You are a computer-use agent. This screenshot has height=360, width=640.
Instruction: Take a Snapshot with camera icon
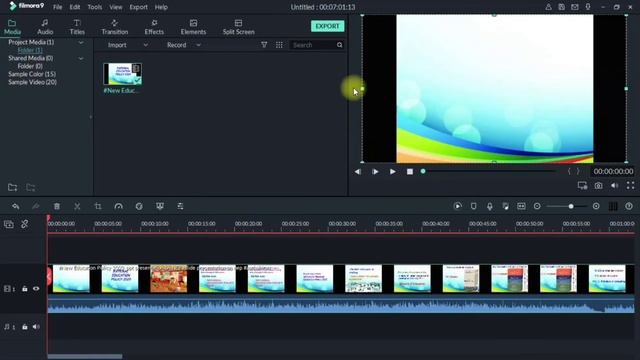pos(598,186)
